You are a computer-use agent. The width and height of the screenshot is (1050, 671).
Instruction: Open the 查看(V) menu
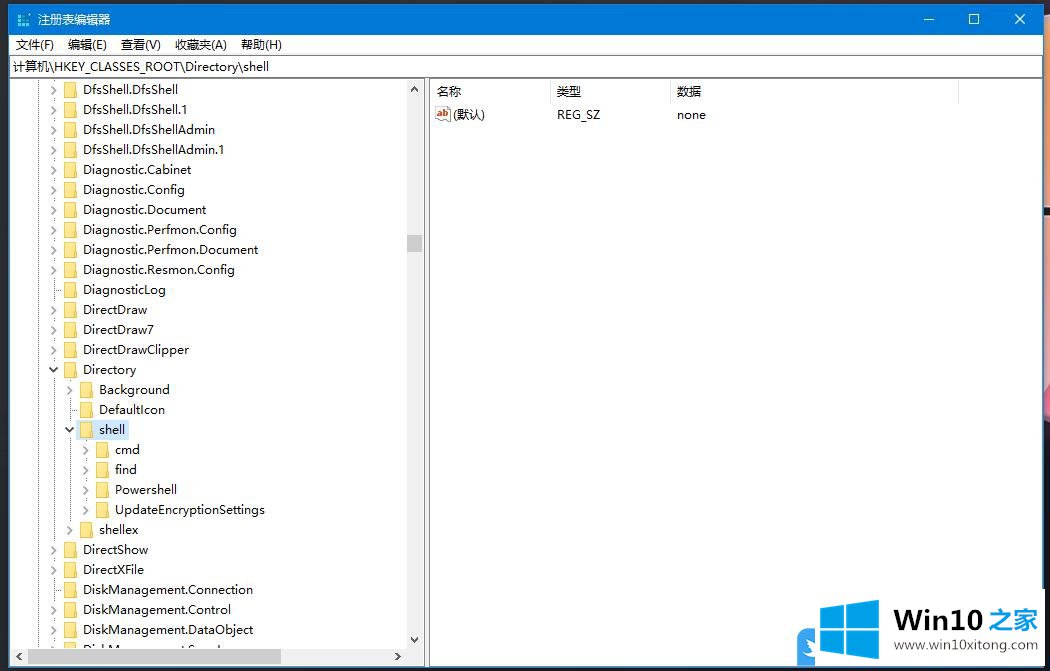141,45
